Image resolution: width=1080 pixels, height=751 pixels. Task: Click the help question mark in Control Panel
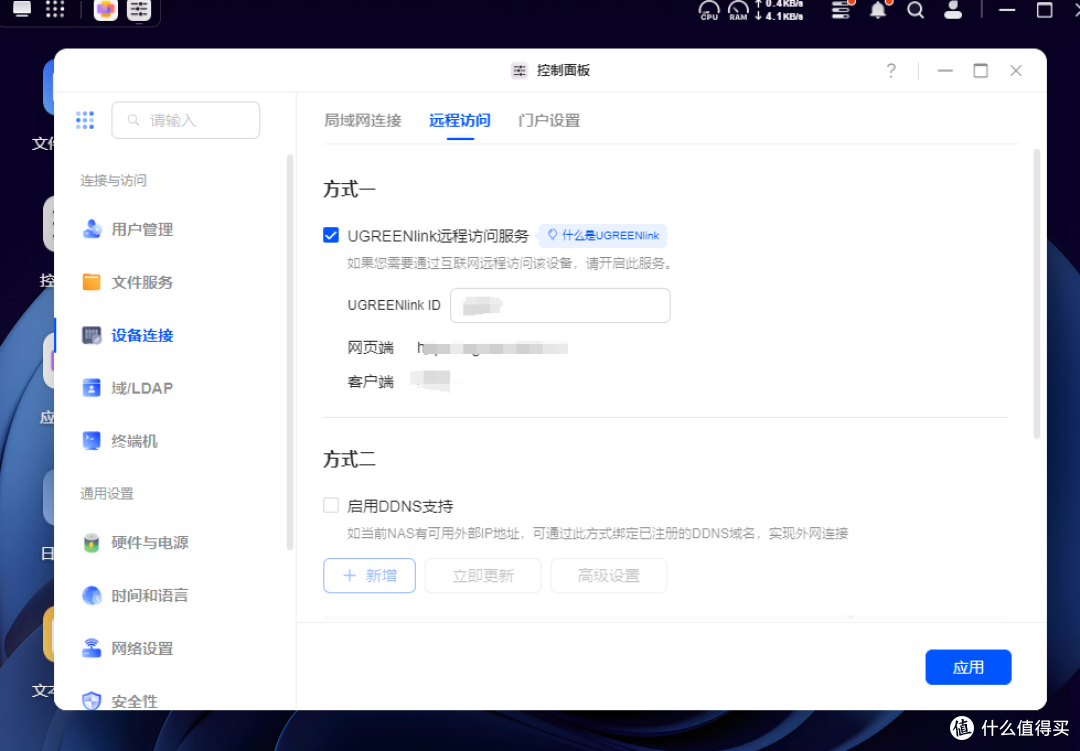click(x=891, y=70)
